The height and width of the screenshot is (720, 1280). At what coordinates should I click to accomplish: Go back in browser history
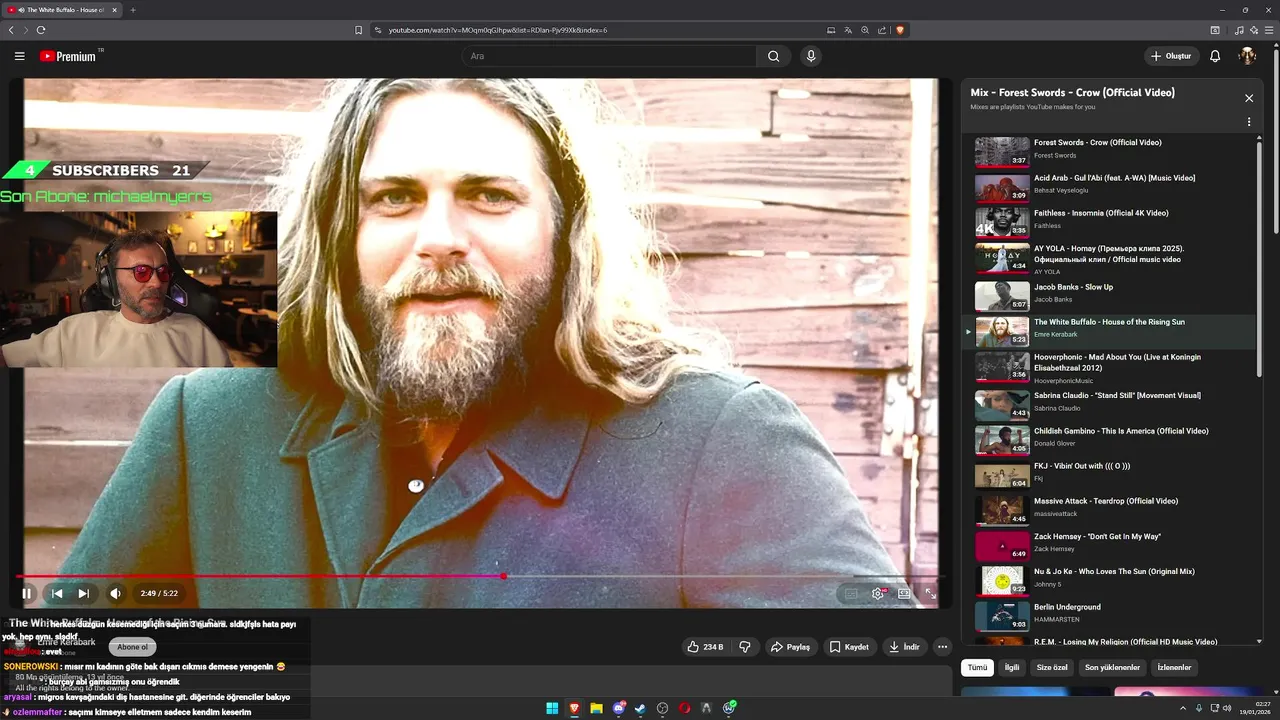pyautogui.click(x=11, y=30)
